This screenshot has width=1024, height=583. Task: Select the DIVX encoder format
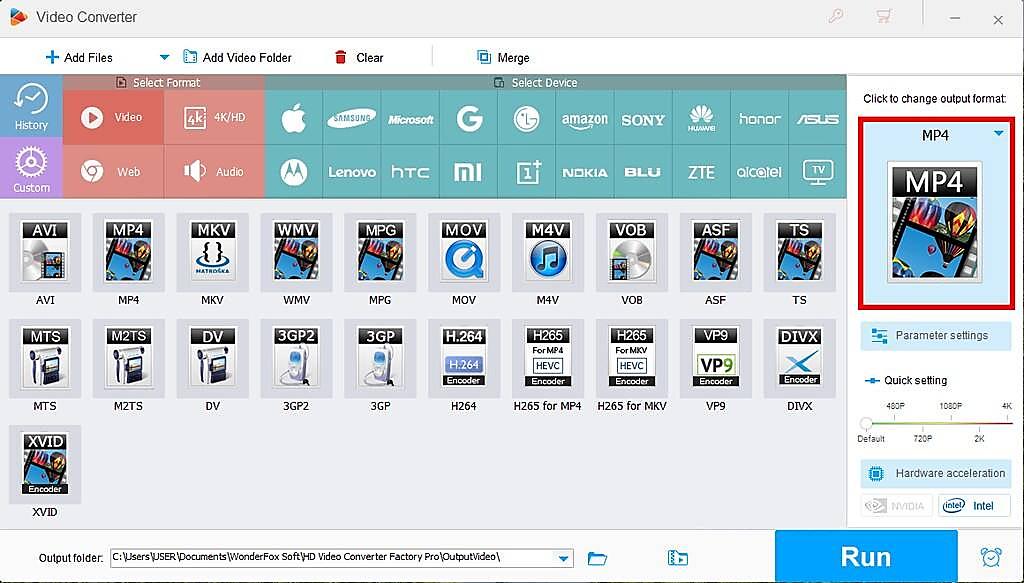point(799,358)
